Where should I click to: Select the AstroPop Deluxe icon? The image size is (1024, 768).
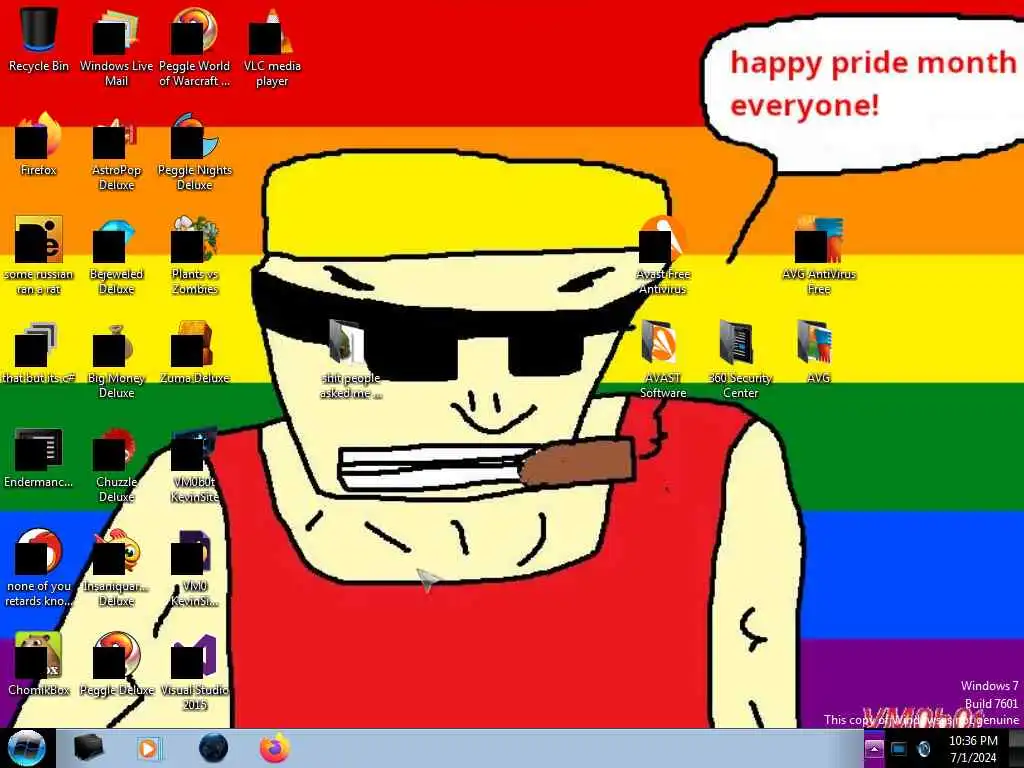pos(116,152)
